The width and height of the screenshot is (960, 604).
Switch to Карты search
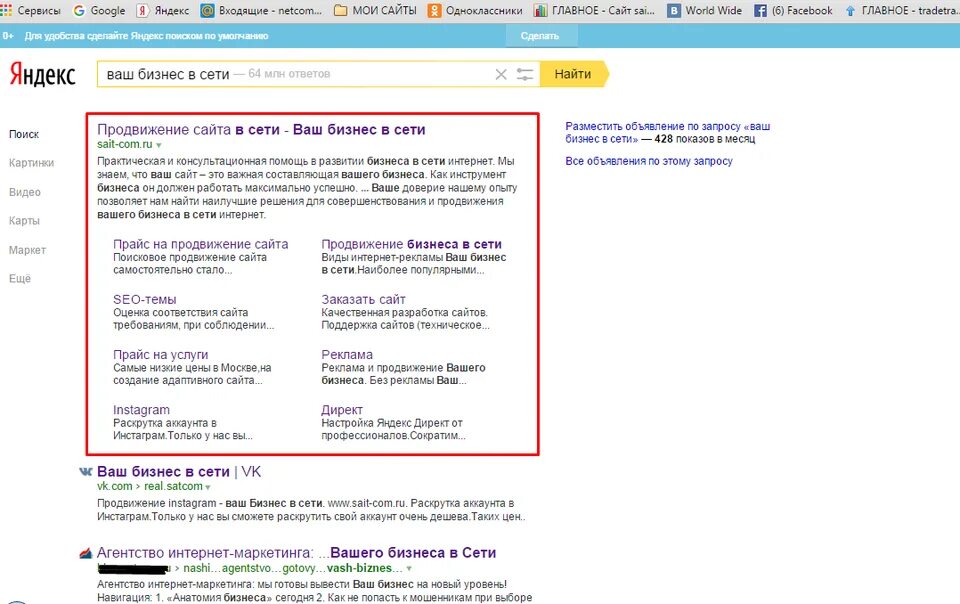(24, 221)
